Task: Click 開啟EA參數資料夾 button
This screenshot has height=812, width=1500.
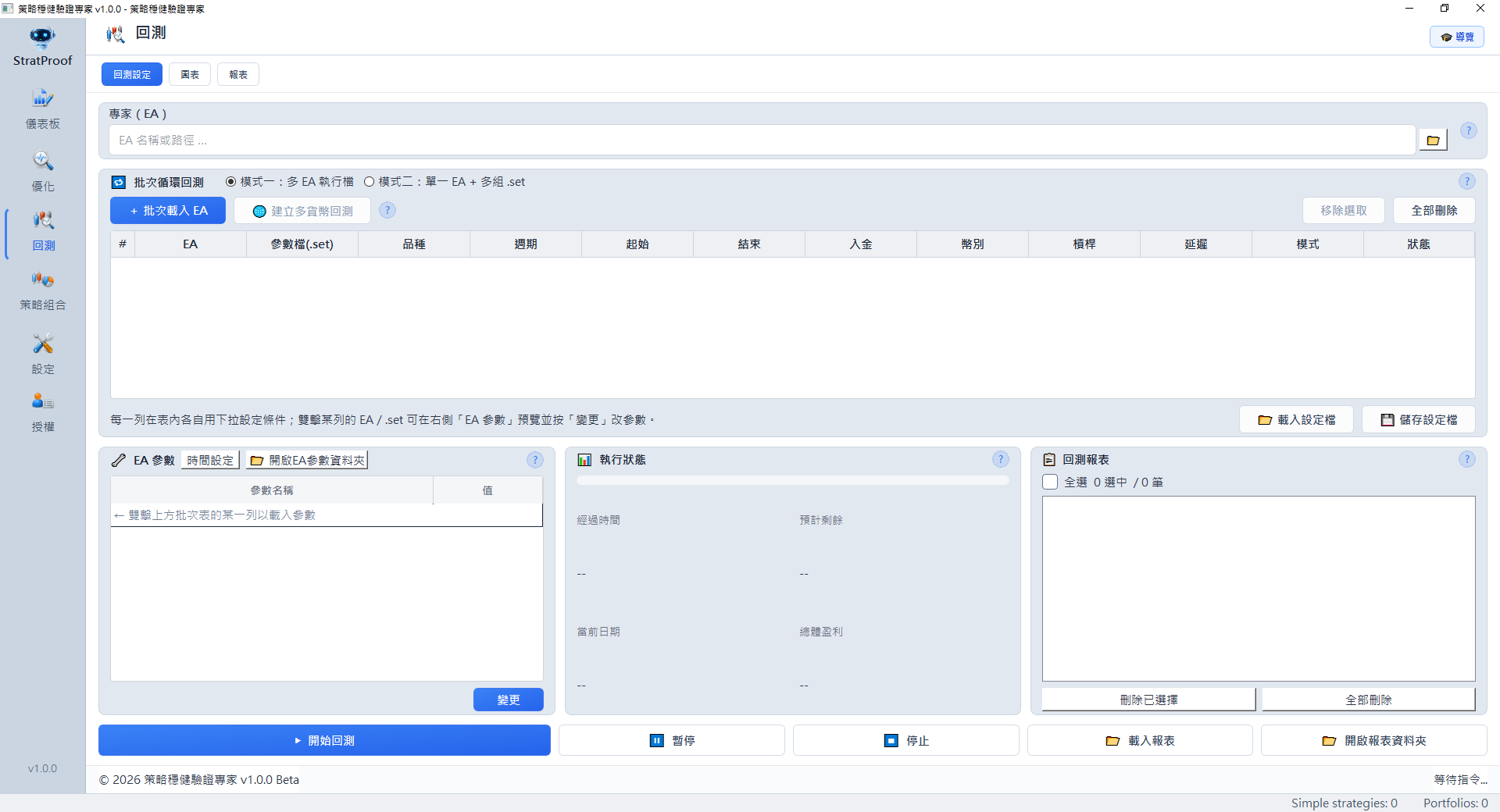Action: coord(307,461)
